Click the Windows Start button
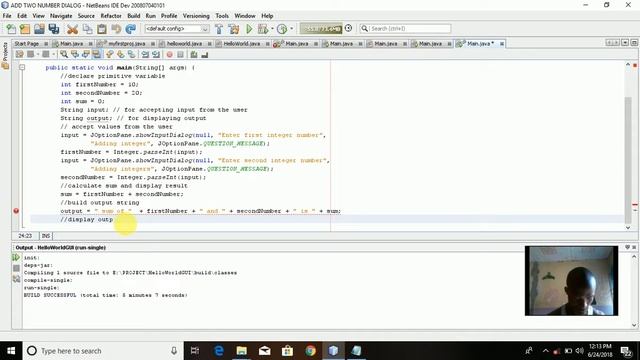The image size is (640, 360). pyautogui.click(x=11, y=351)
